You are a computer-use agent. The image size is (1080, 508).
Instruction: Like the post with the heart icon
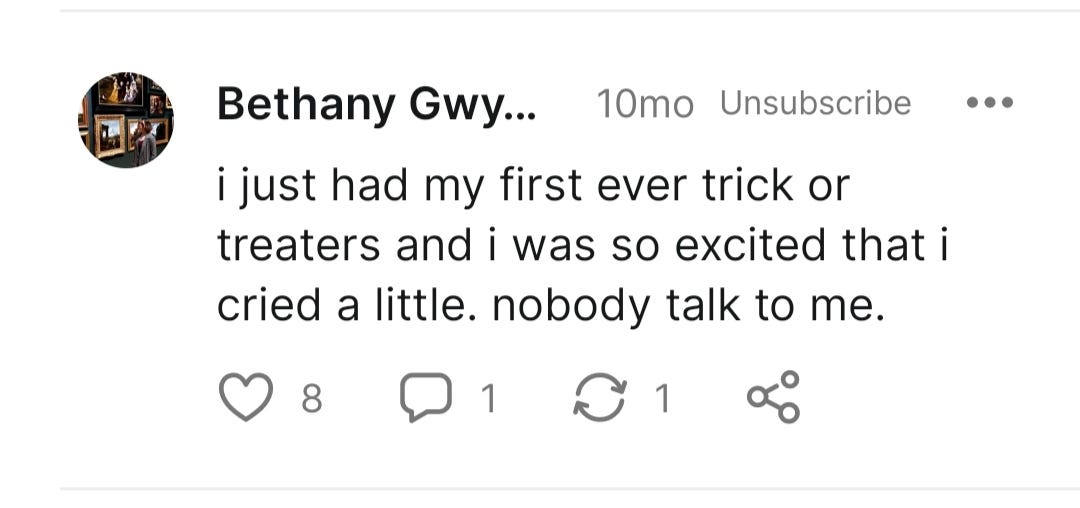246,397
